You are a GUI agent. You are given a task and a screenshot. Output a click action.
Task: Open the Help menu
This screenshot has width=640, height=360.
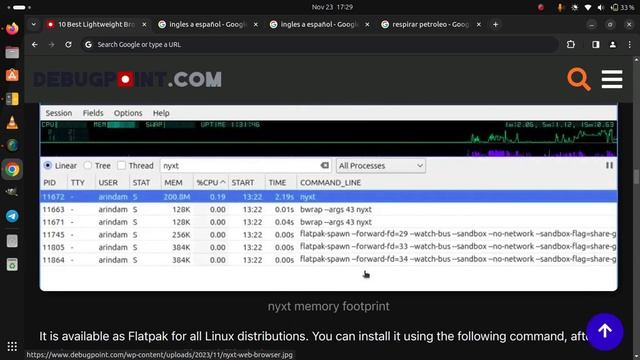tap(161, 113)
